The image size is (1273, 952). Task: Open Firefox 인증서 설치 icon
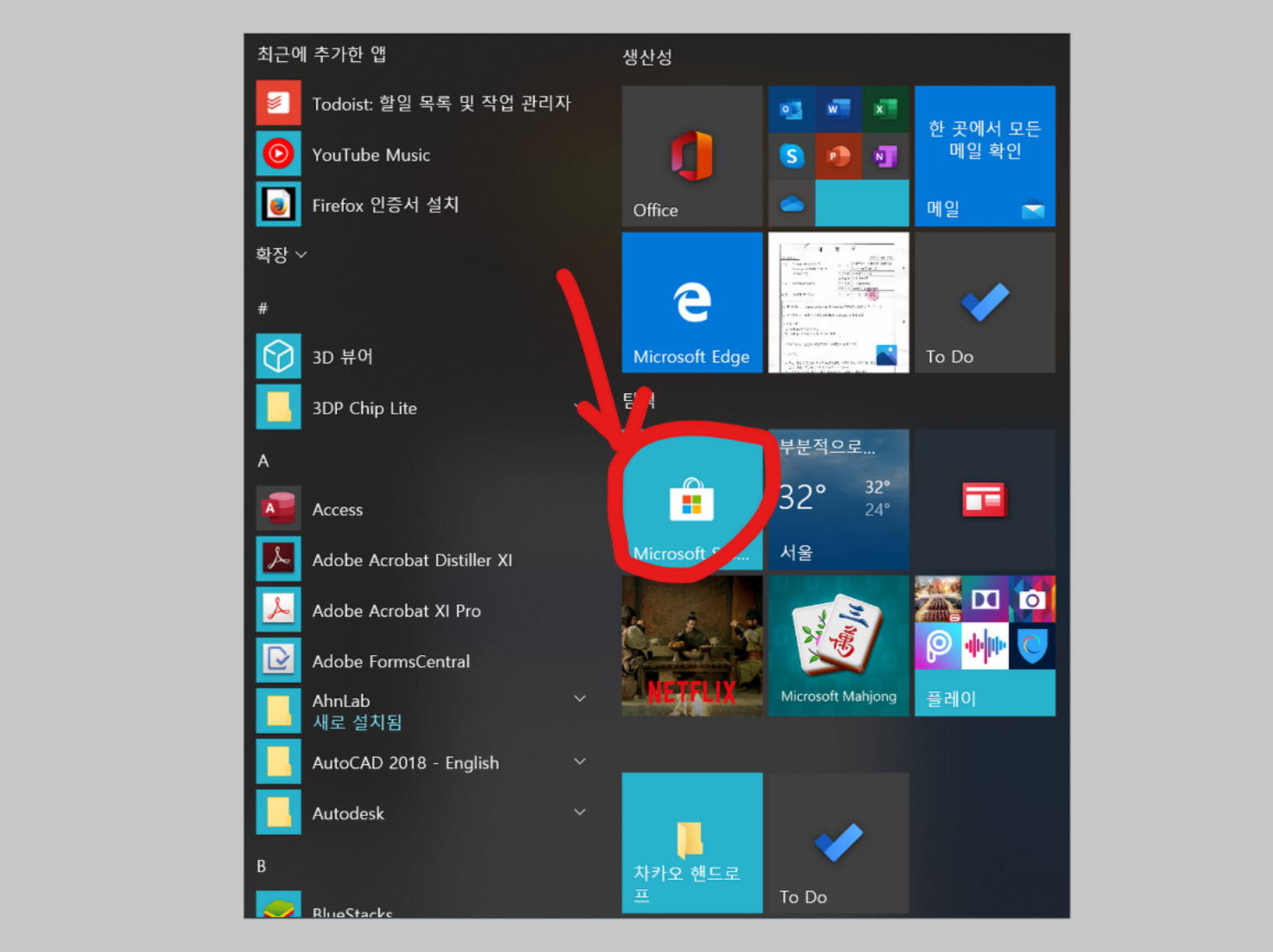pos(278,205)
